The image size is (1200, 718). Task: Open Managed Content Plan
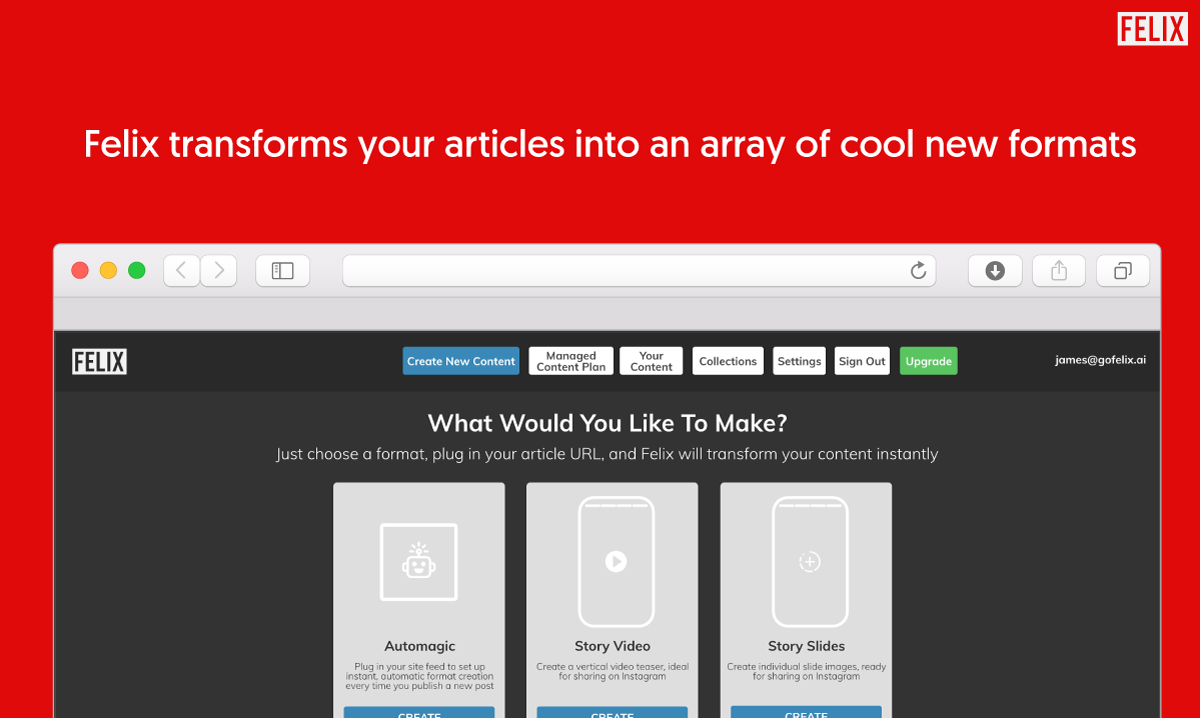(571, 361)
